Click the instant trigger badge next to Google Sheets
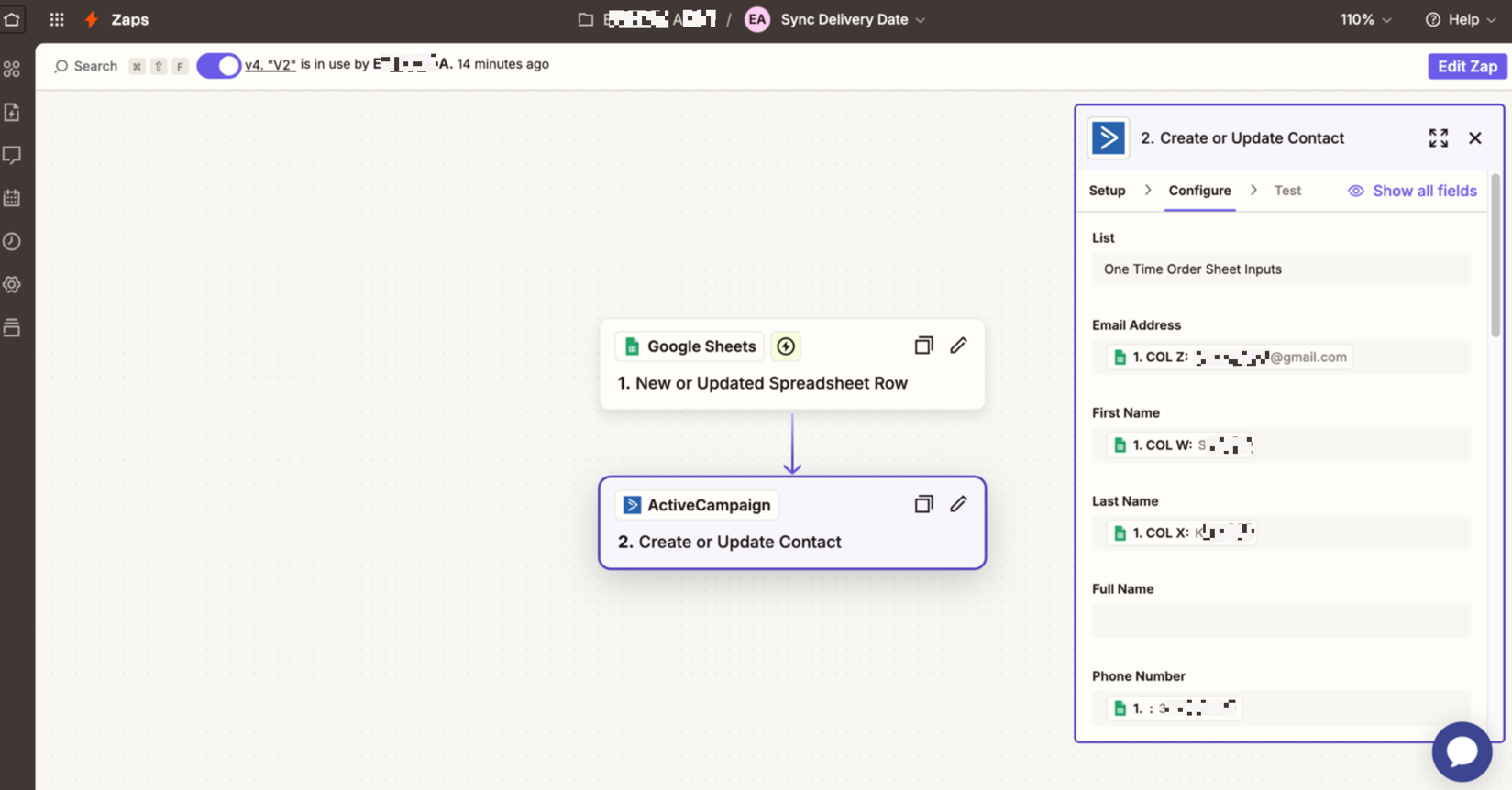 (x=786, y=346)
